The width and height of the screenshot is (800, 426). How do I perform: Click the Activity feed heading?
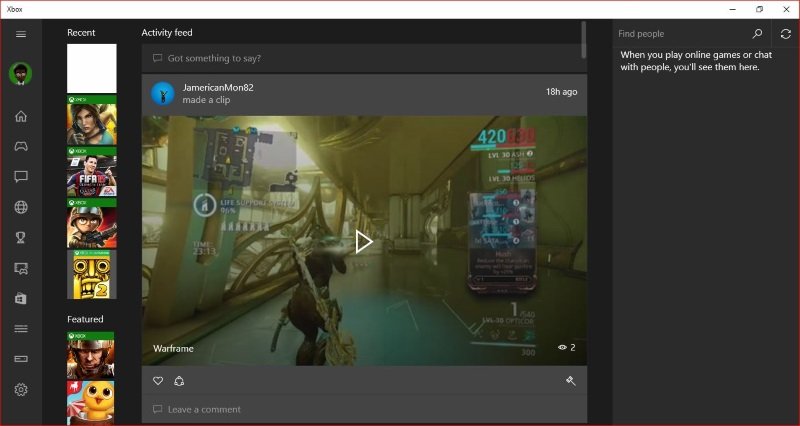tap(167, 33)
